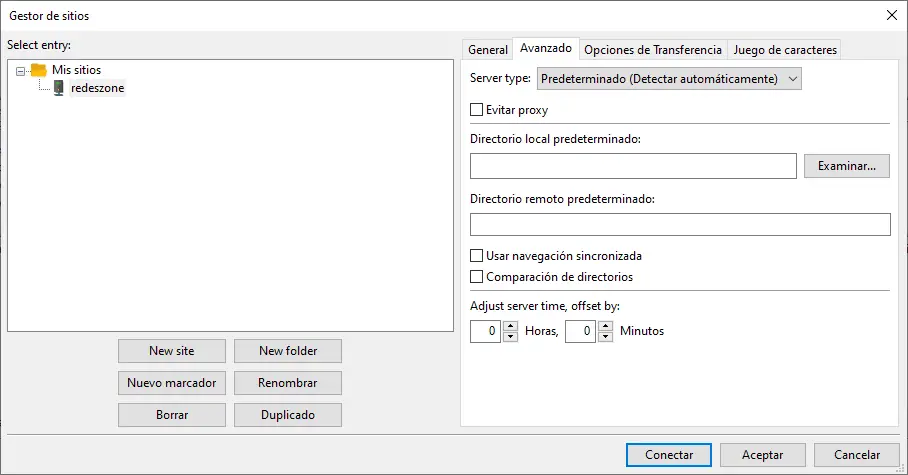908x475 pixels.
Task: Click the New site button
Action: coord(172,351)
